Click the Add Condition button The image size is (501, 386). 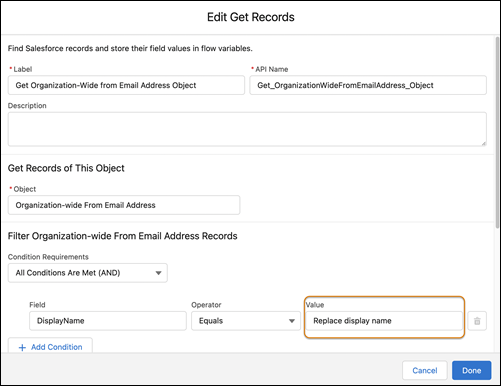50,347
